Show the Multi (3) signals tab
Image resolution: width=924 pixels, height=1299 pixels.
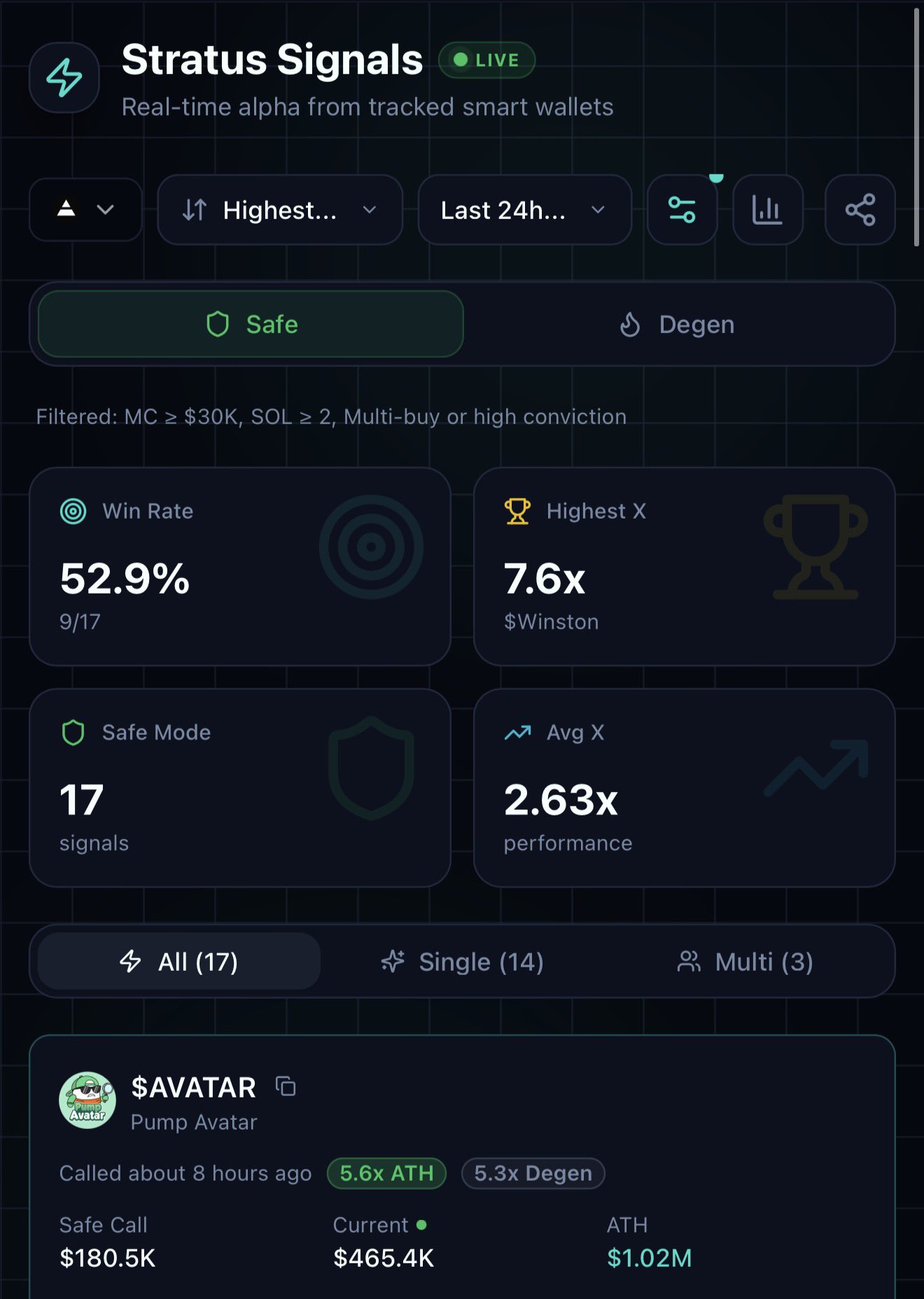[745, 961]
